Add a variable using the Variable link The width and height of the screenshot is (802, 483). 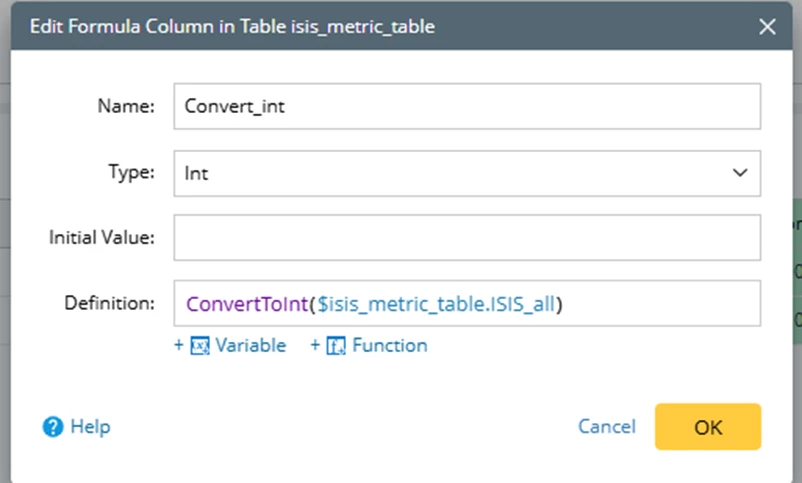pos(250,346)
